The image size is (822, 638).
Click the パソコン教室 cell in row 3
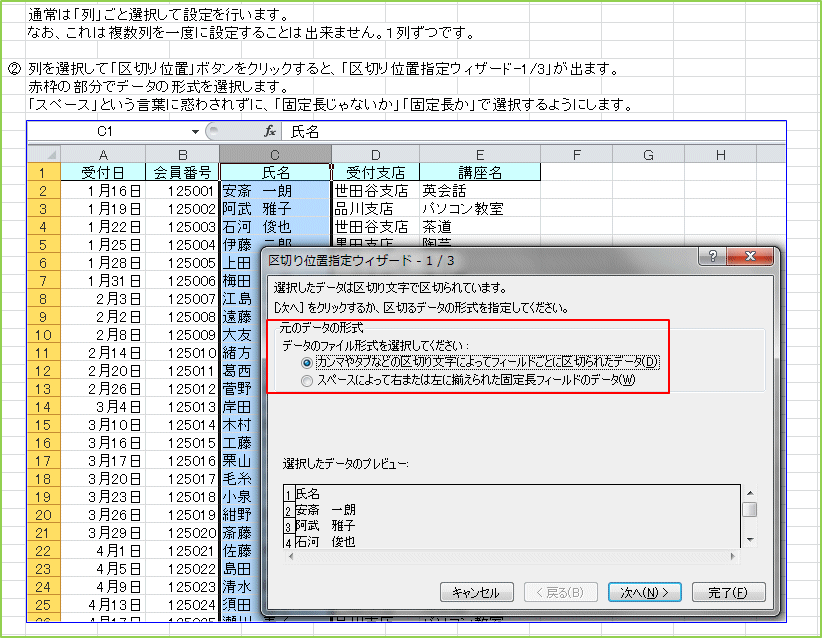(x=480, y=208)
